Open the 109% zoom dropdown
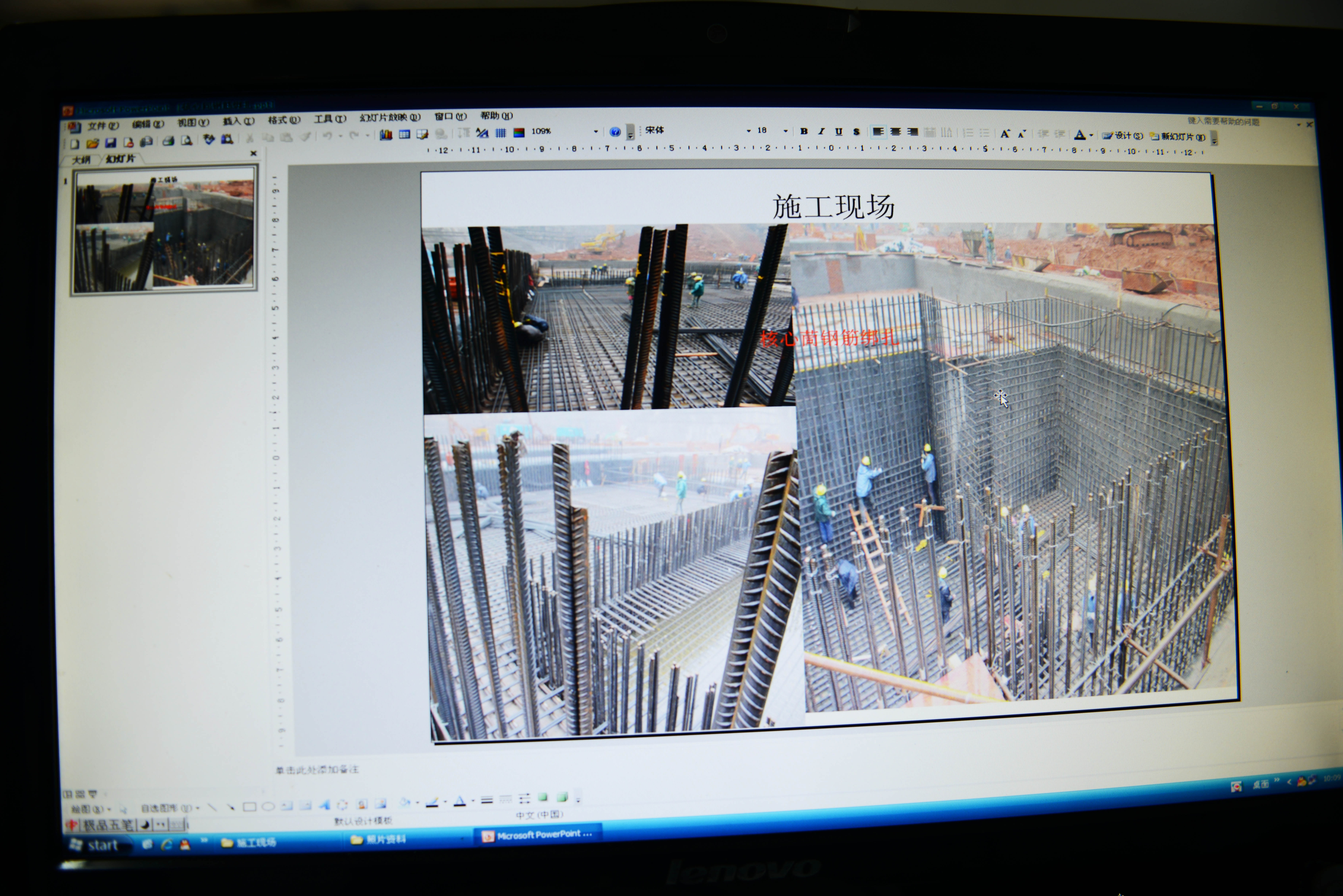The height and width of the screenshot is (896, 1343). [596, 132]
